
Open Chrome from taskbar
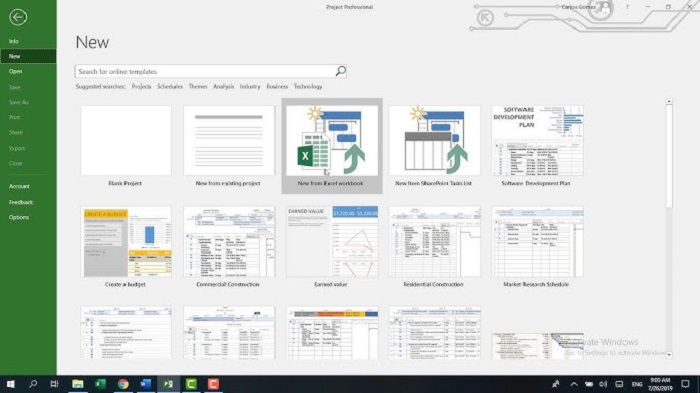coord(123,384)
